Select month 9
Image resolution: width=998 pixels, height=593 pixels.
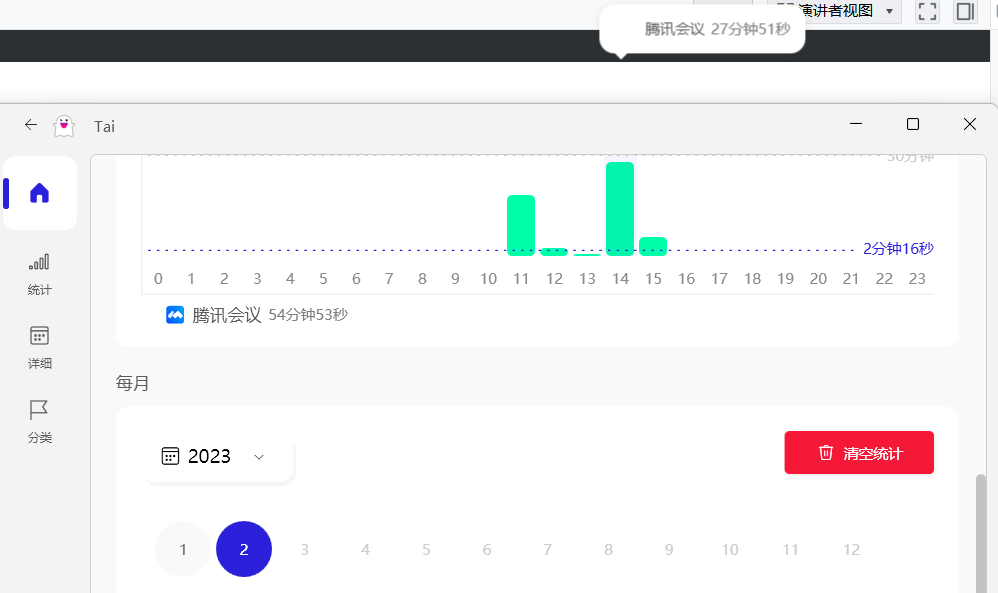click(669, 549)
